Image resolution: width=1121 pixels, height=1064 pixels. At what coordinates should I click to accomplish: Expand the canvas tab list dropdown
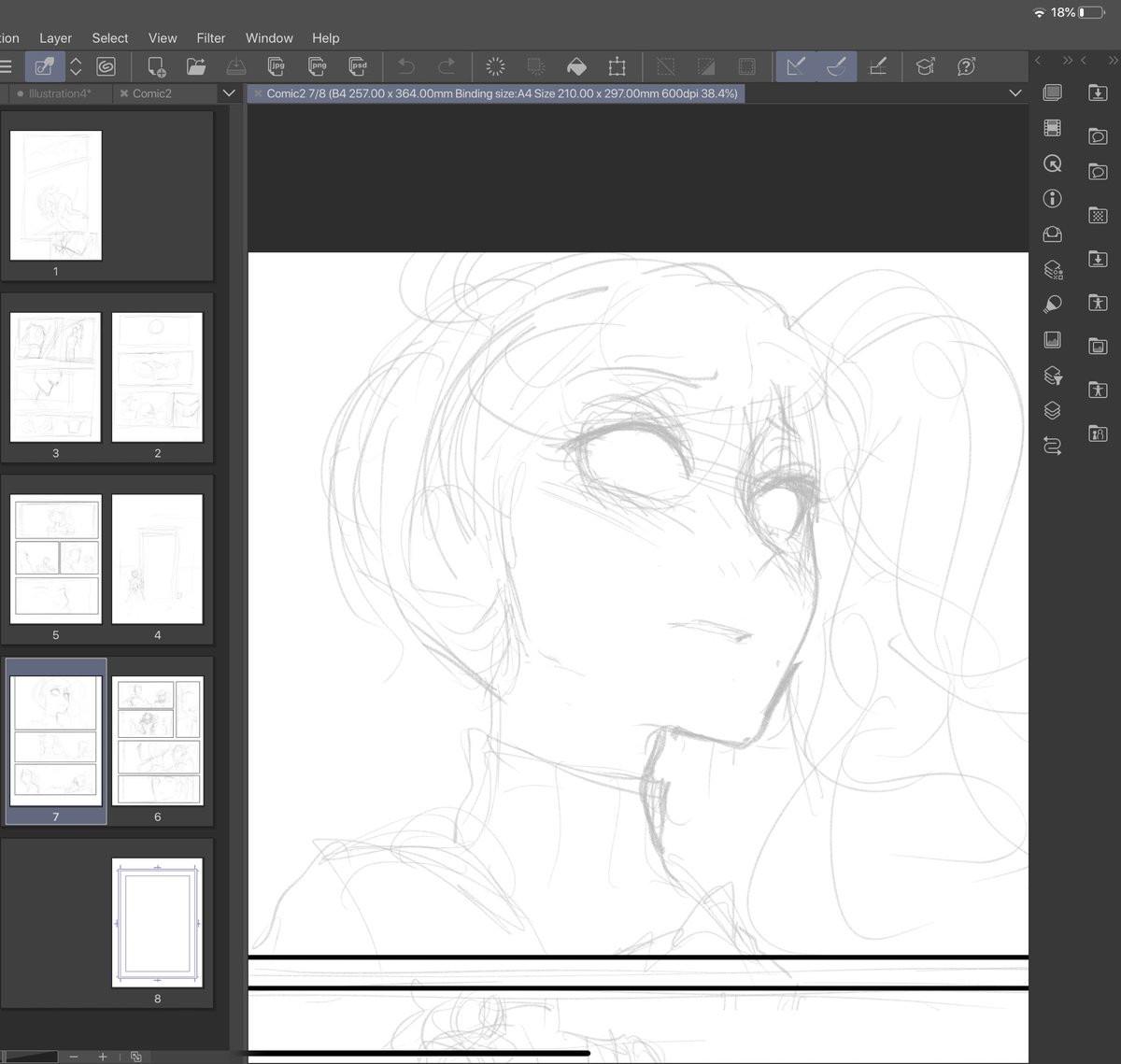pyautogui.click(x=1015, y=93)
